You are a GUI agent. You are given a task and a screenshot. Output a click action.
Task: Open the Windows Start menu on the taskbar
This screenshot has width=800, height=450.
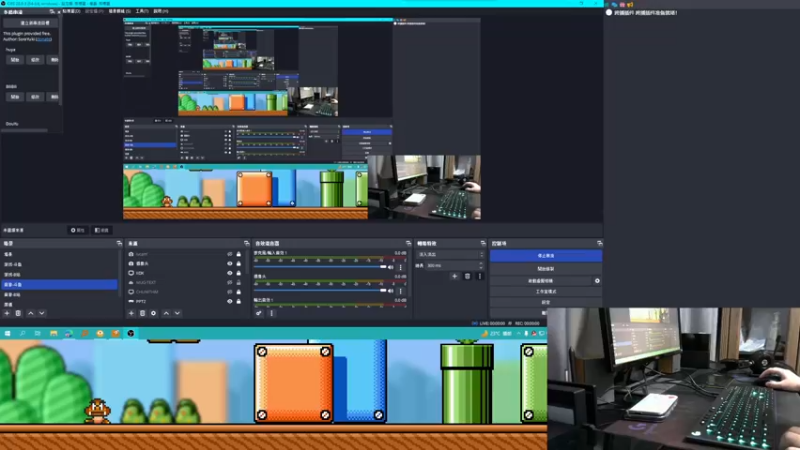tap(7, 333)
